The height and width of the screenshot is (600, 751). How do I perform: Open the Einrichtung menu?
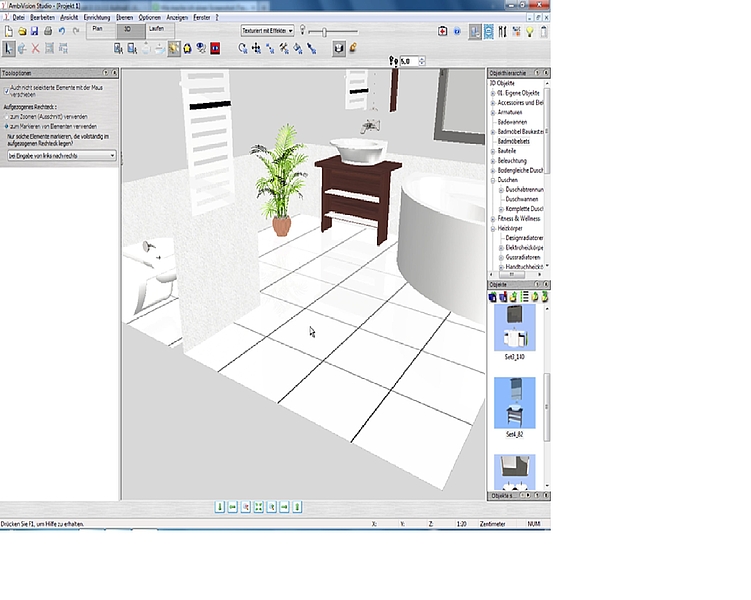(x=97, y=18)
